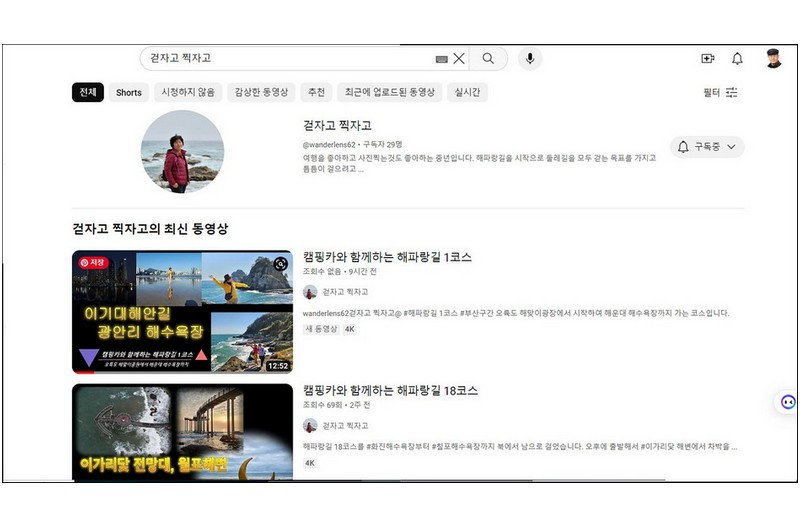This screenshot has width=800, height=527.
Task: Click the @wanderlens62 channel handle
Action: pos(329,144)
